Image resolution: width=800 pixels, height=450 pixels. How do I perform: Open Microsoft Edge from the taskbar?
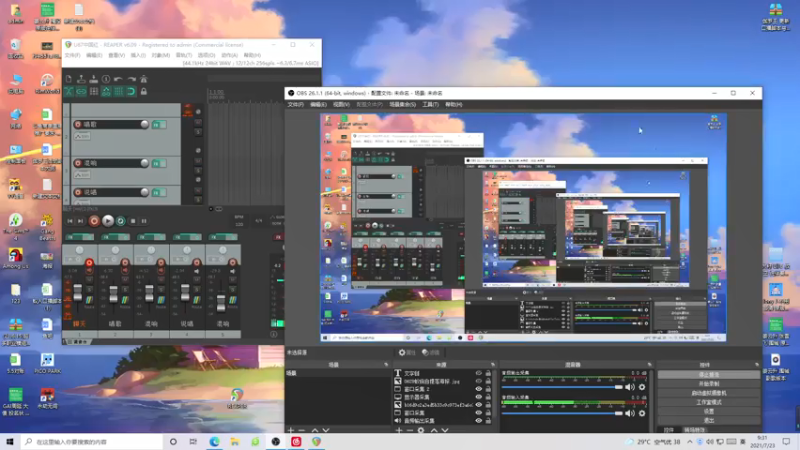click(214, 442)
